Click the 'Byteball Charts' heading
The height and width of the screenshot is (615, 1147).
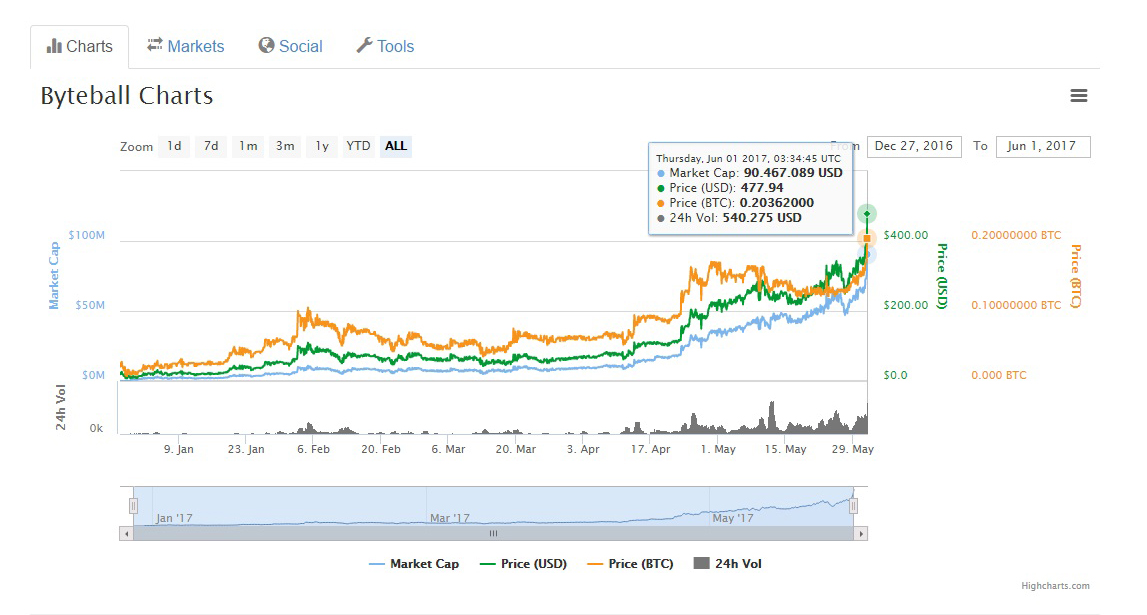[127, 96]
